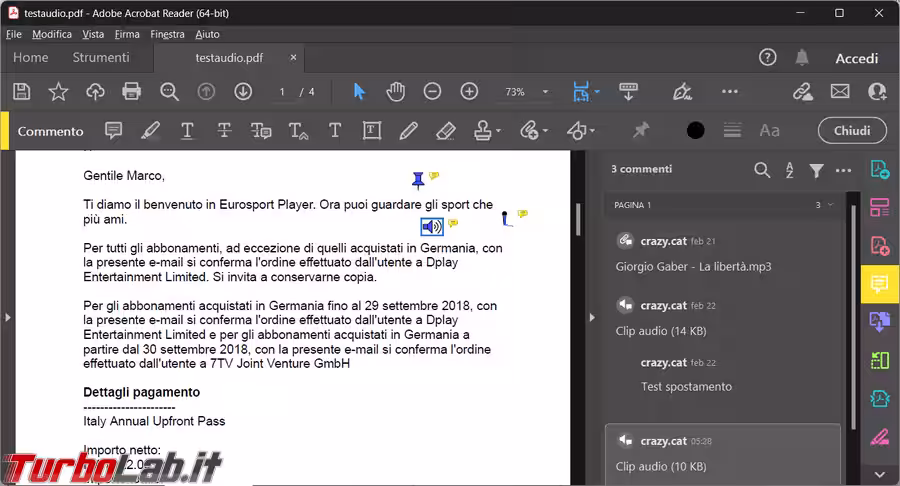Open the Modifica menu
The width and height of the screenshot is (900, 486).
[x=52, y=34]
